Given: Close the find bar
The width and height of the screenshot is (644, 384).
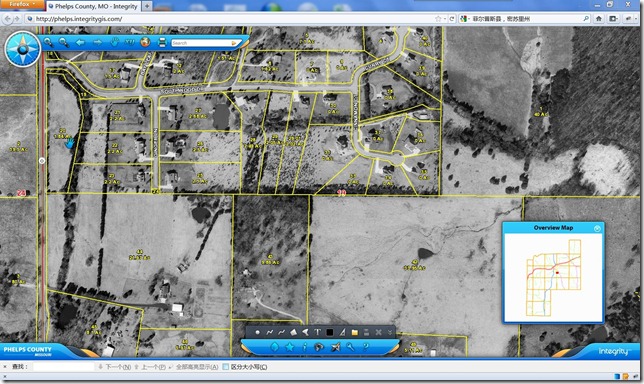Looking at the screenshot, I should coord(5,367).
